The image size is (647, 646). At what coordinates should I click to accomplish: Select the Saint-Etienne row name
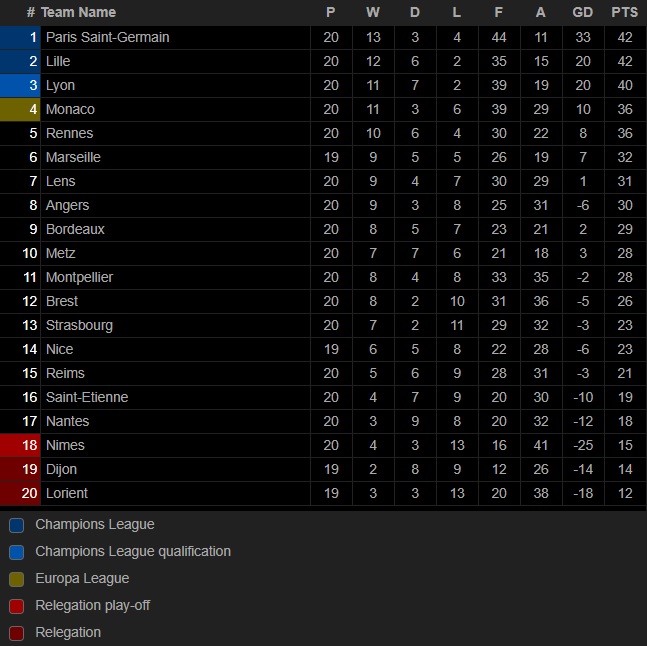[x=87, y=397]
